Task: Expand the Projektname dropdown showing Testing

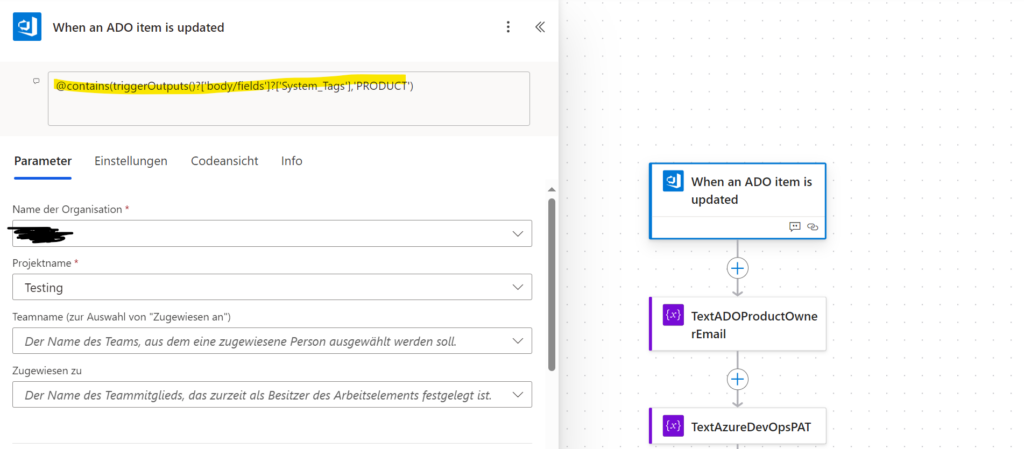Action: coord(518,287)
